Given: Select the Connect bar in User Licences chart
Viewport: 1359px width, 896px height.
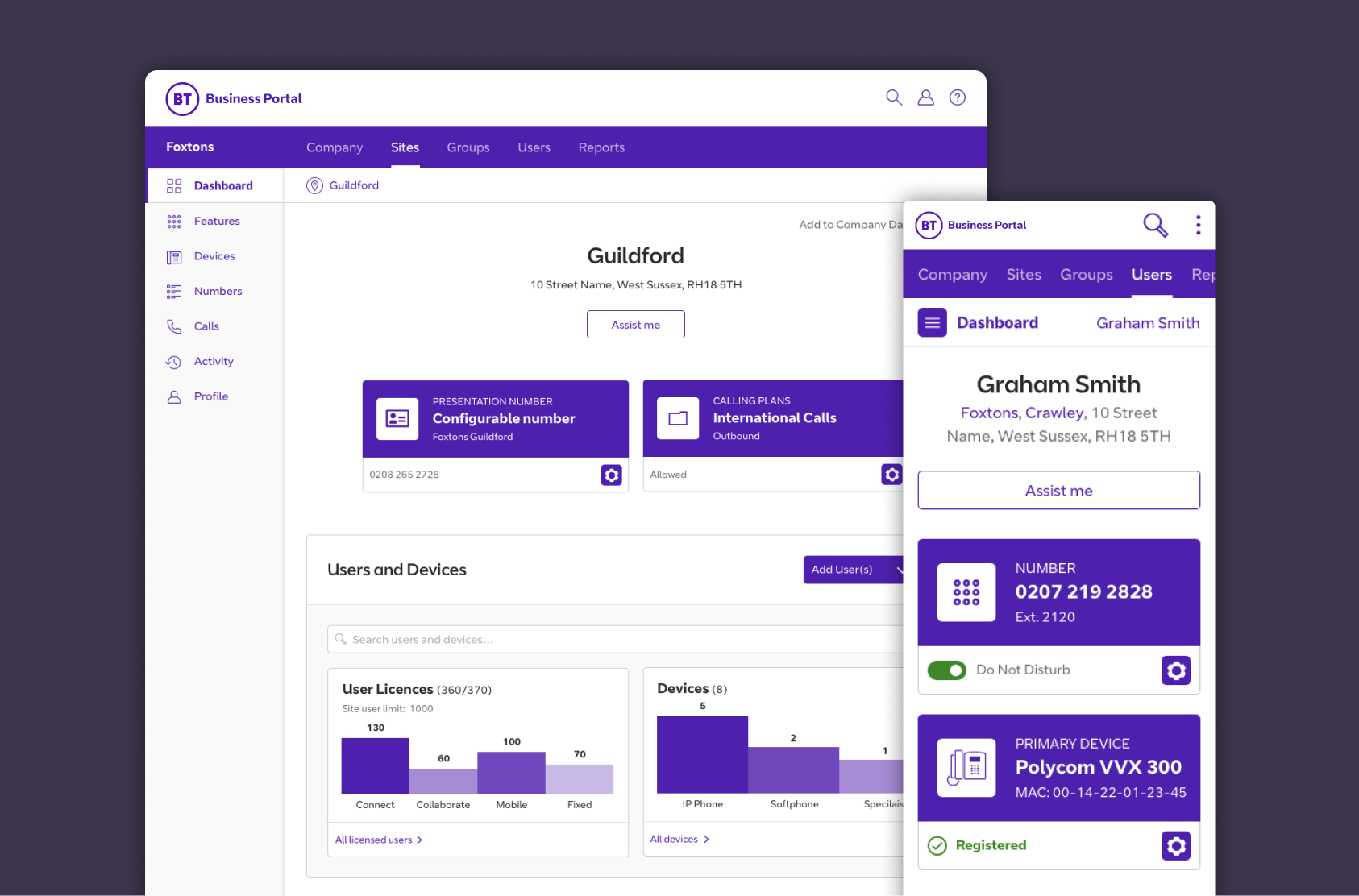Looking at the screenshot, I should (x=375, y=766).
